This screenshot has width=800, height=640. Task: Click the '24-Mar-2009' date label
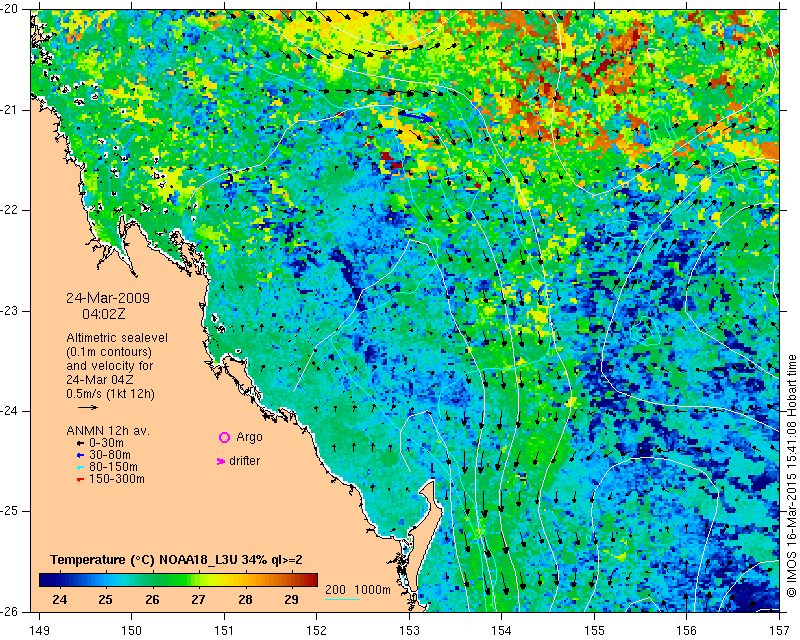[x=108, y=298]
